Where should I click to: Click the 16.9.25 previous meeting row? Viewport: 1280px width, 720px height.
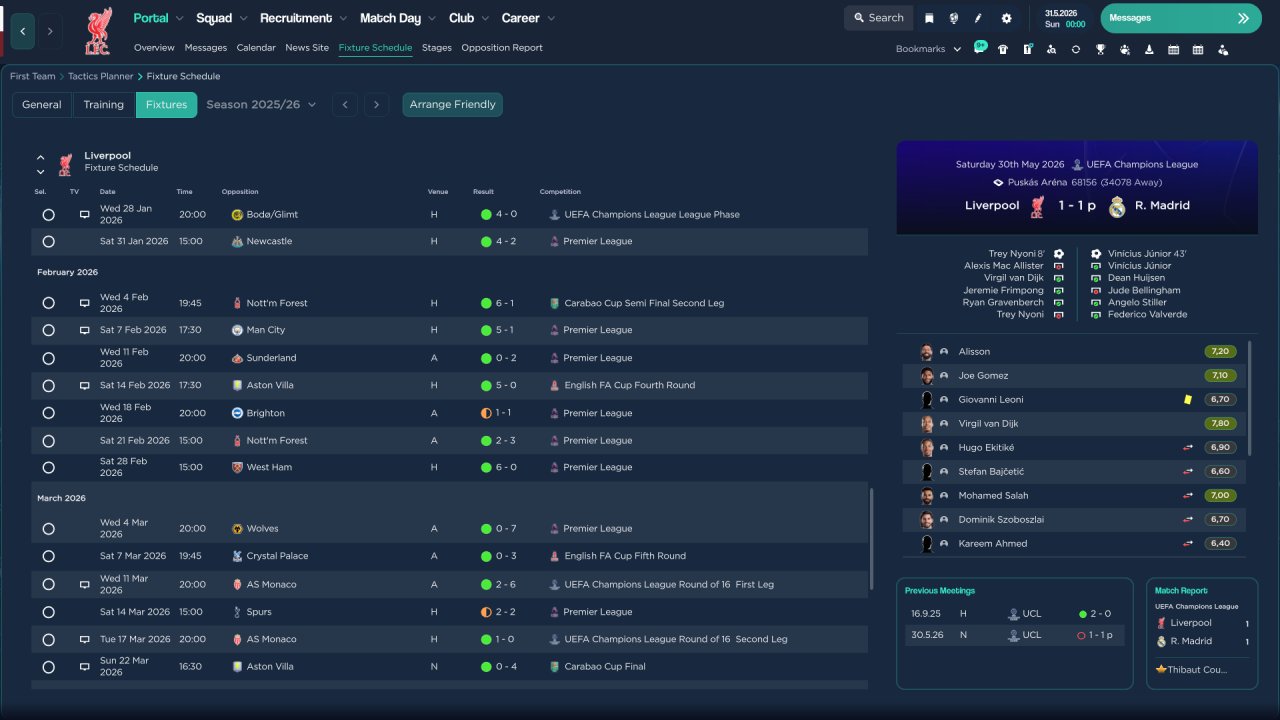click(1014, 614)
